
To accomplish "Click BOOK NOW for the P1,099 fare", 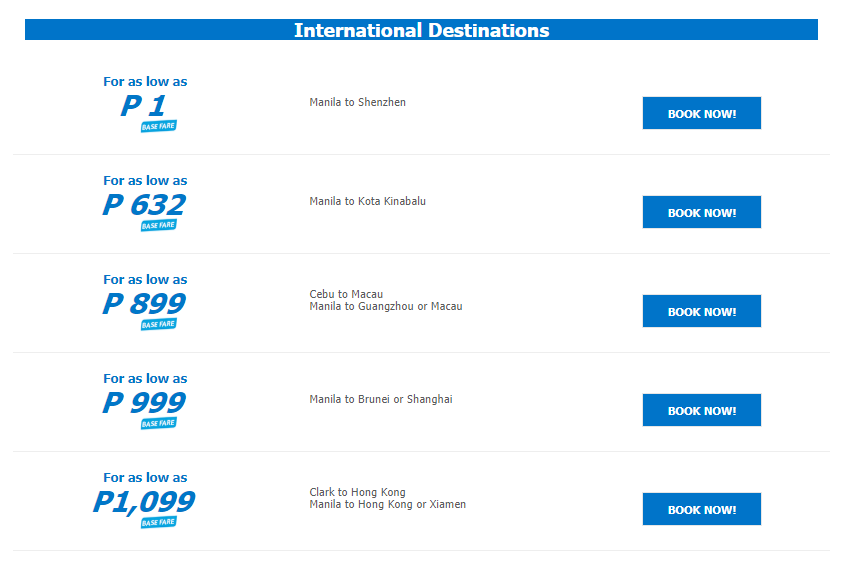I will pyautogui.click(x=701, y=509).
